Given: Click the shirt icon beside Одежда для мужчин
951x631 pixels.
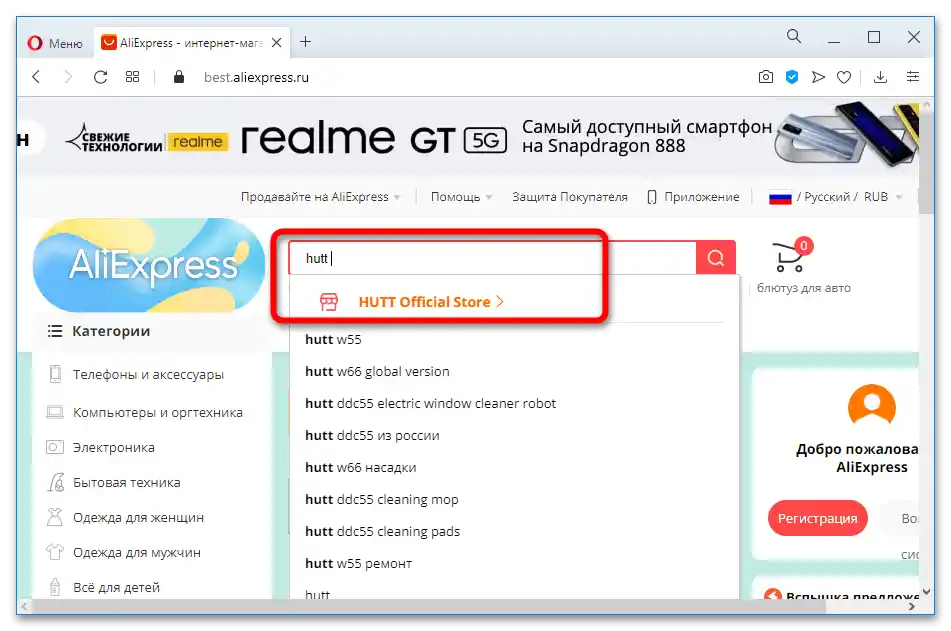Looking at the screenshot, I should click(55, 552).
